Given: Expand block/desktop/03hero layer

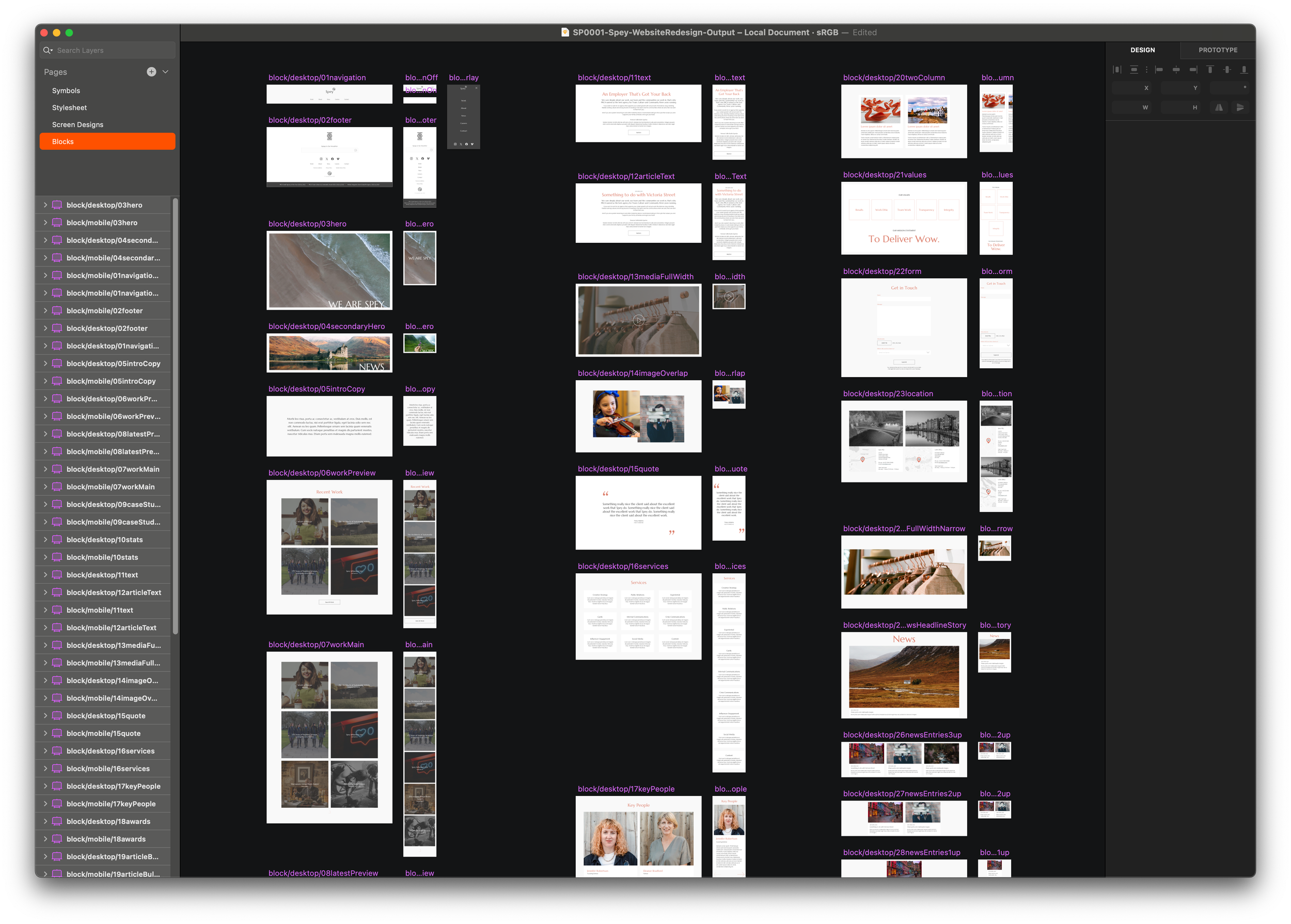Looking at the screenshot, I should [x=45, y=205].
